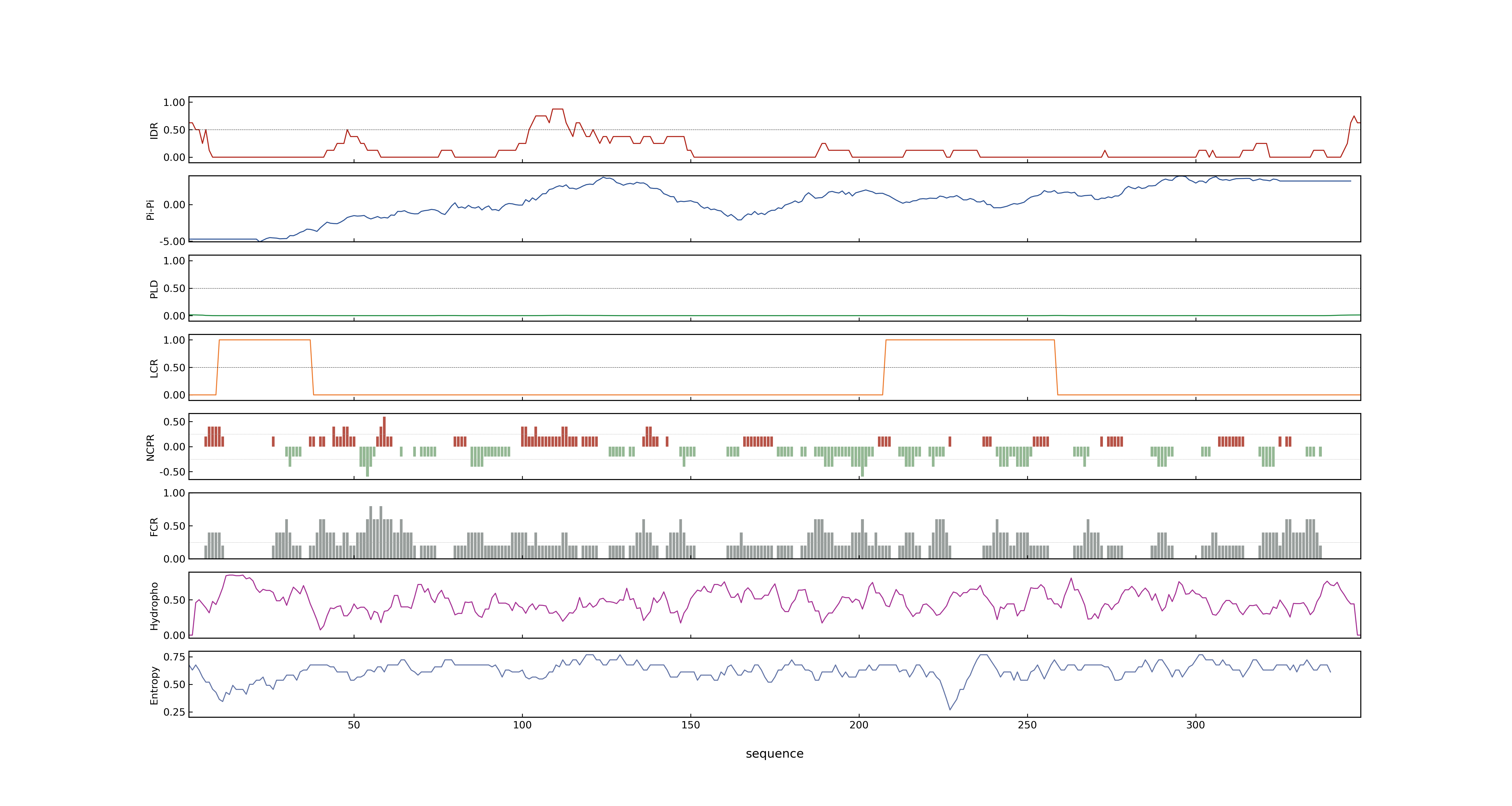1512x806 pixels.
Task: Select the 1.00 tick on FCR panel
Action: pos(174,493)
